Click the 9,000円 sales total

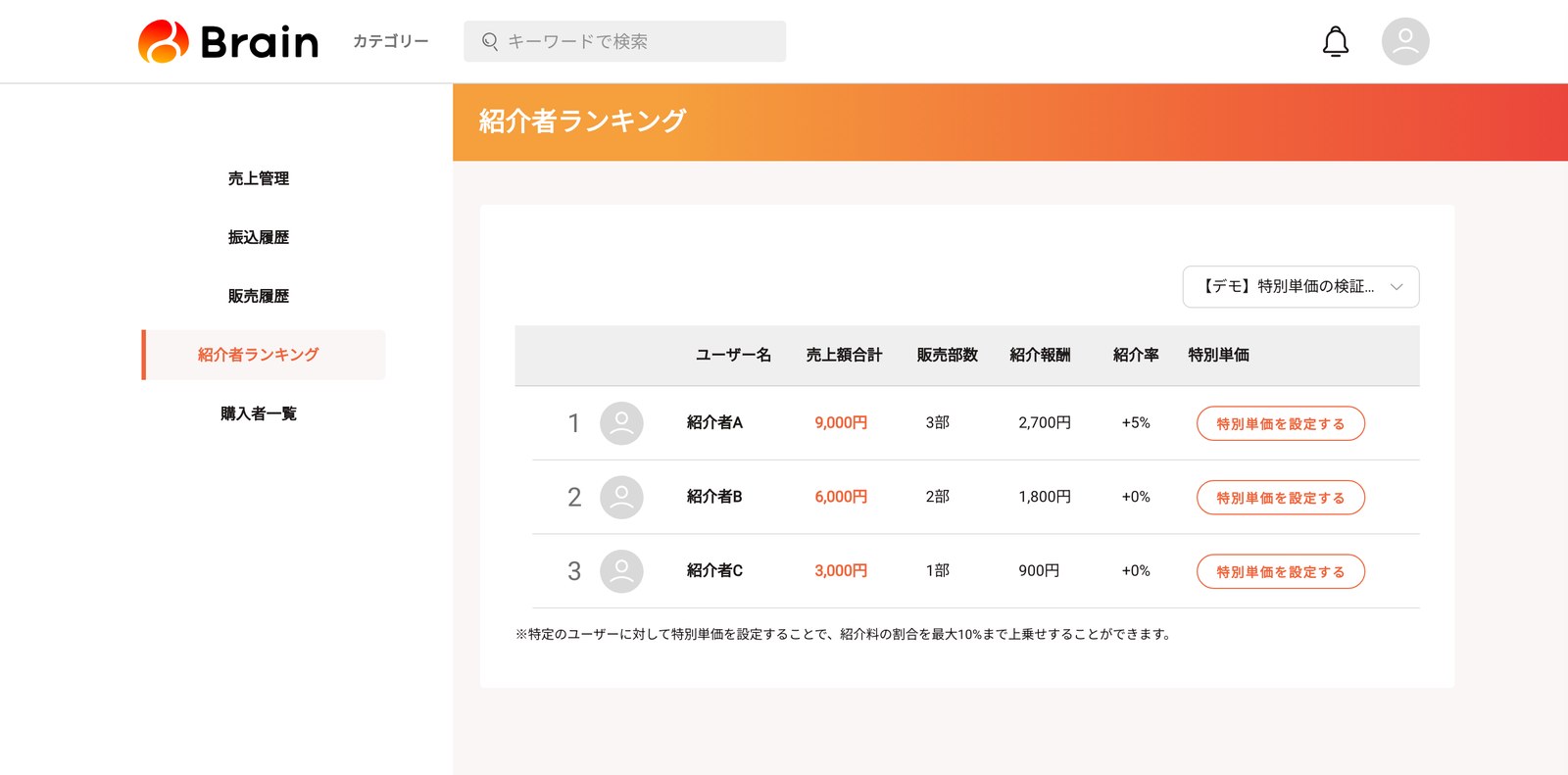pos(841,422)
